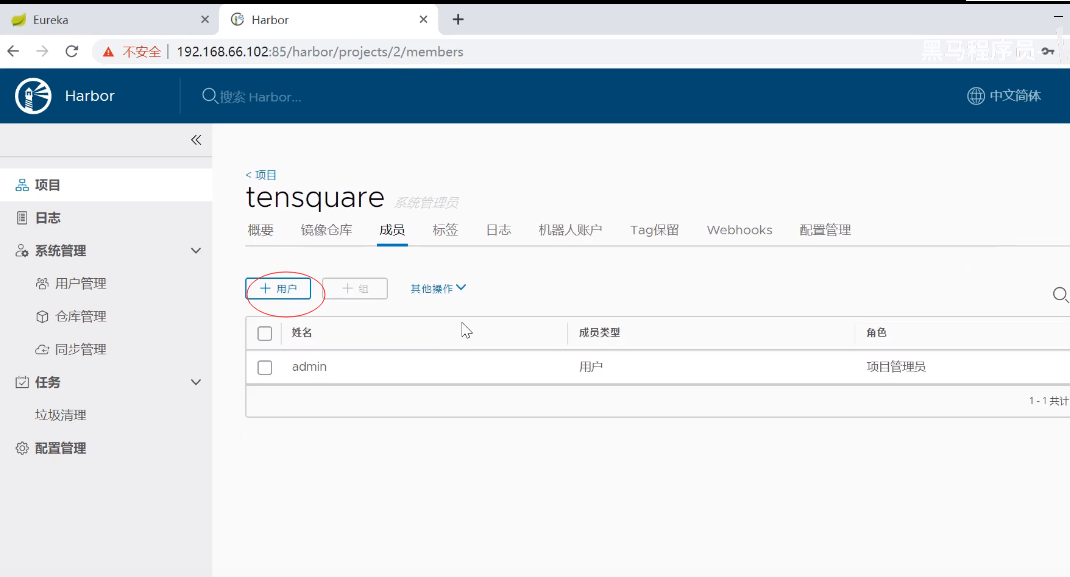The height and width of the screenshot is (577, 1070).
Task: Click the 搜索 Harbor search field
Action: pos(260,97)
